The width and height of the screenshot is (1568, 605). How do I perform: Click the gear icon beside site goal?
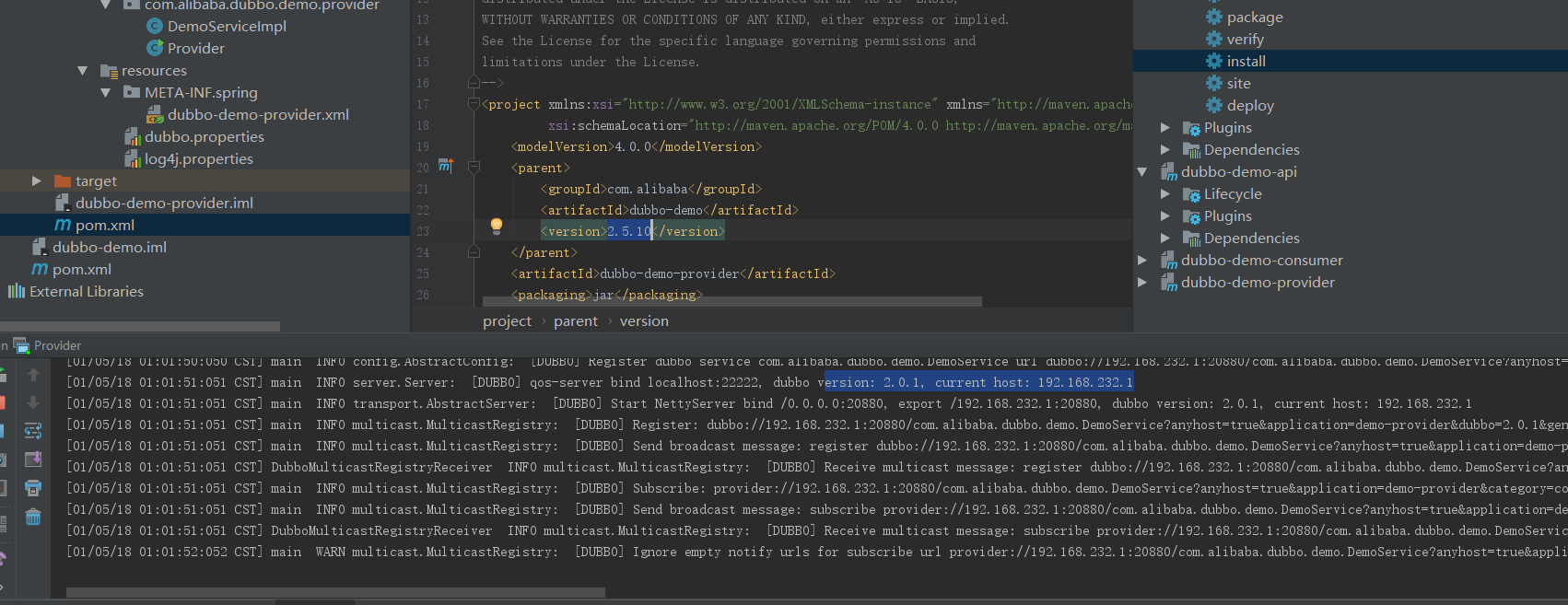point(1214,83)
